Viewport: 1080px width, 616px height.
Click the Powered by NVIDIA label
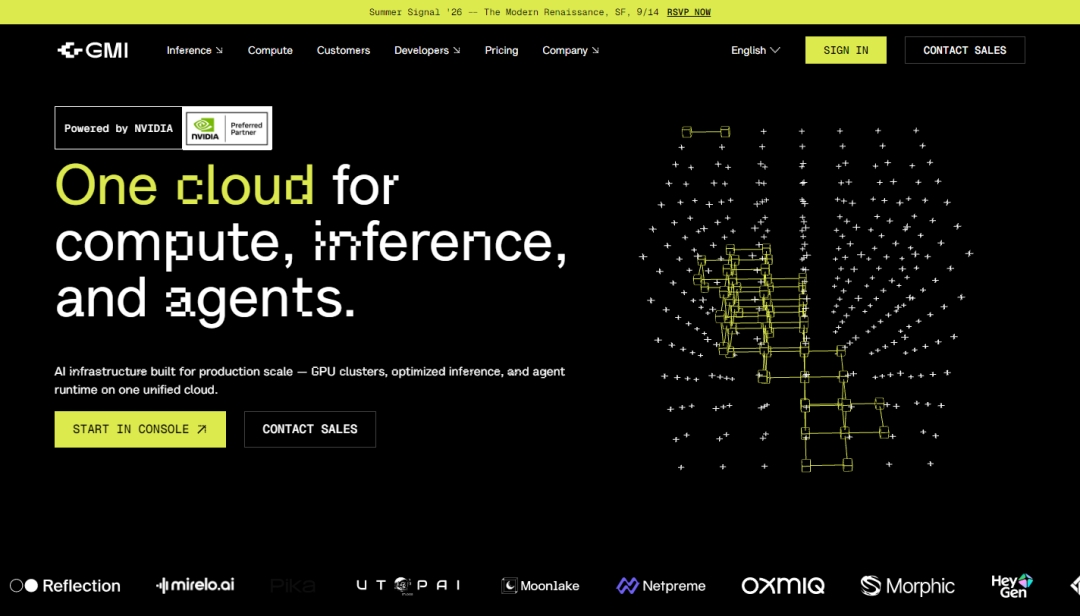pos(118,128)
